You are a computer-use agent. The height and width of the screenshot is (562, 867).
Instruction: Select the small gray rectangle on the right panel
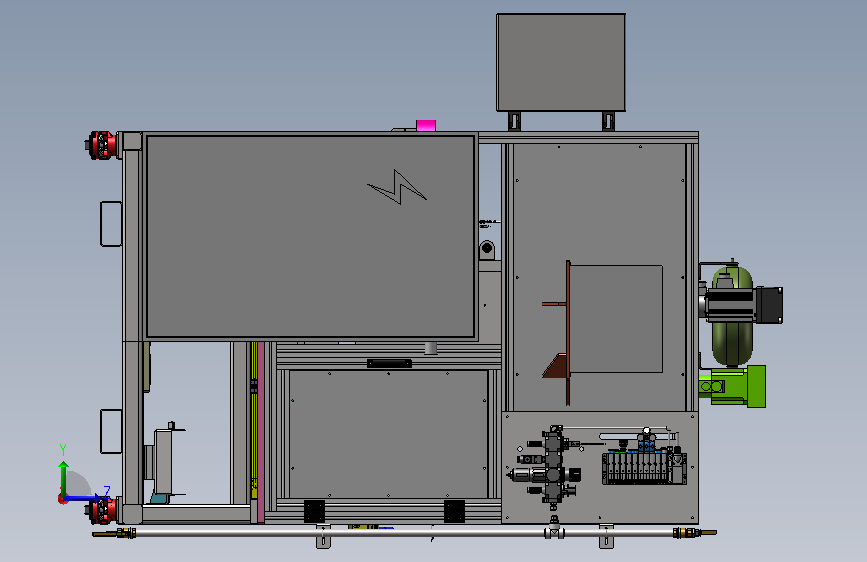point(616,319)
